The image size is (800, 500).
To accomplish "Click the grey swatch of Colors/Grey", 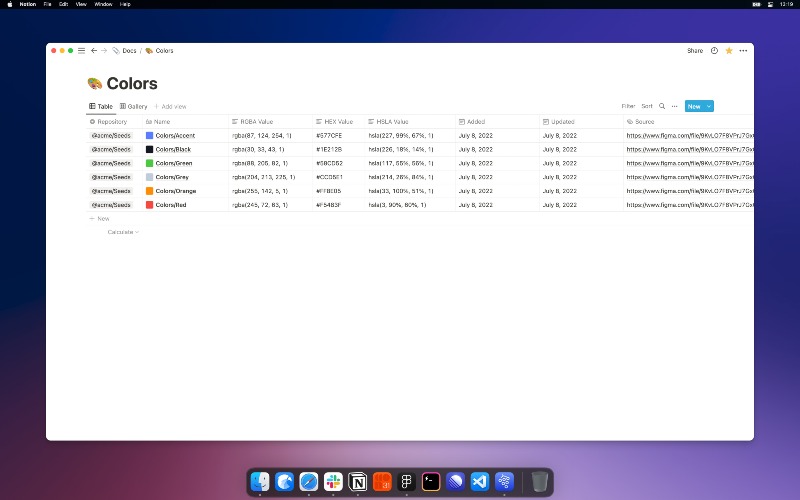I will [149, 177].
